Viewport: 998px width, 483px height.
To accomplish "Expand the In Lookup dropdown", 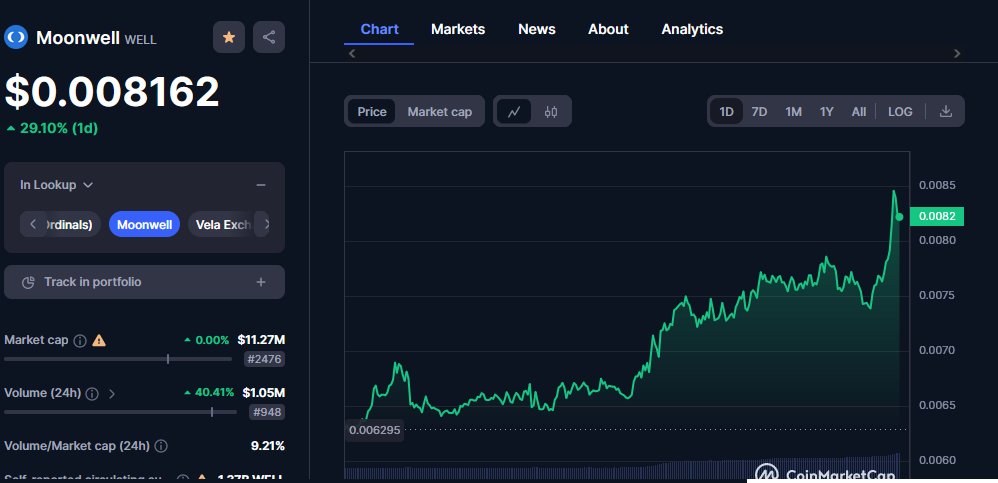I will pyautogui.click(x=57, y=185).
